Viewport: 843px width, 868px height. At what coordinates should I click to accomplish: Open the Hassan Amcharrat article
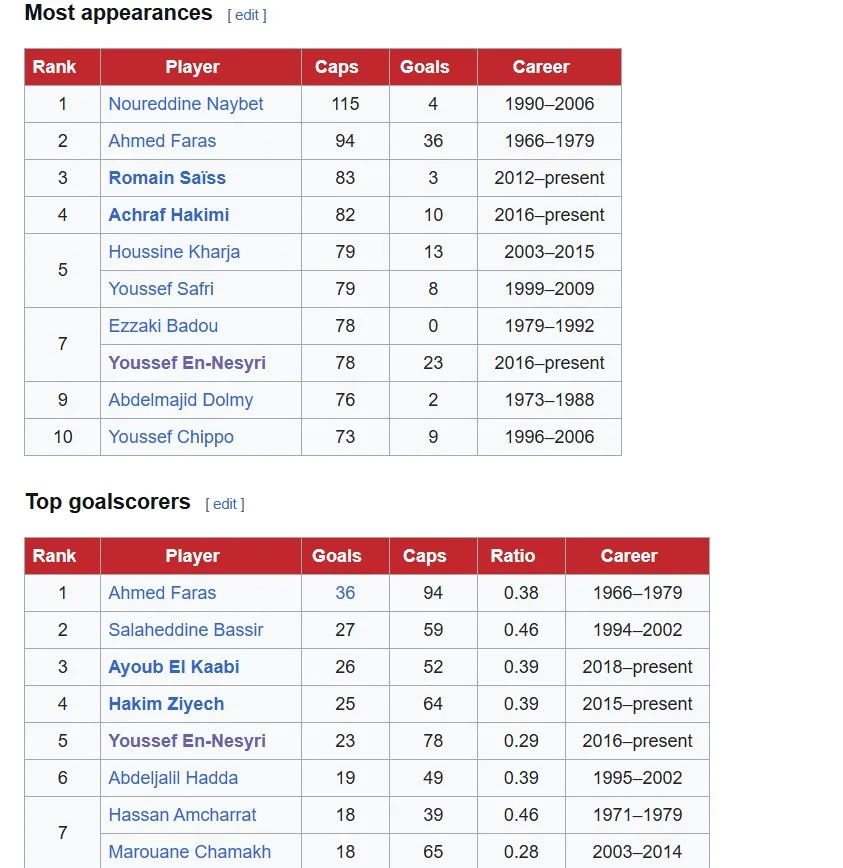coord(182,815)
